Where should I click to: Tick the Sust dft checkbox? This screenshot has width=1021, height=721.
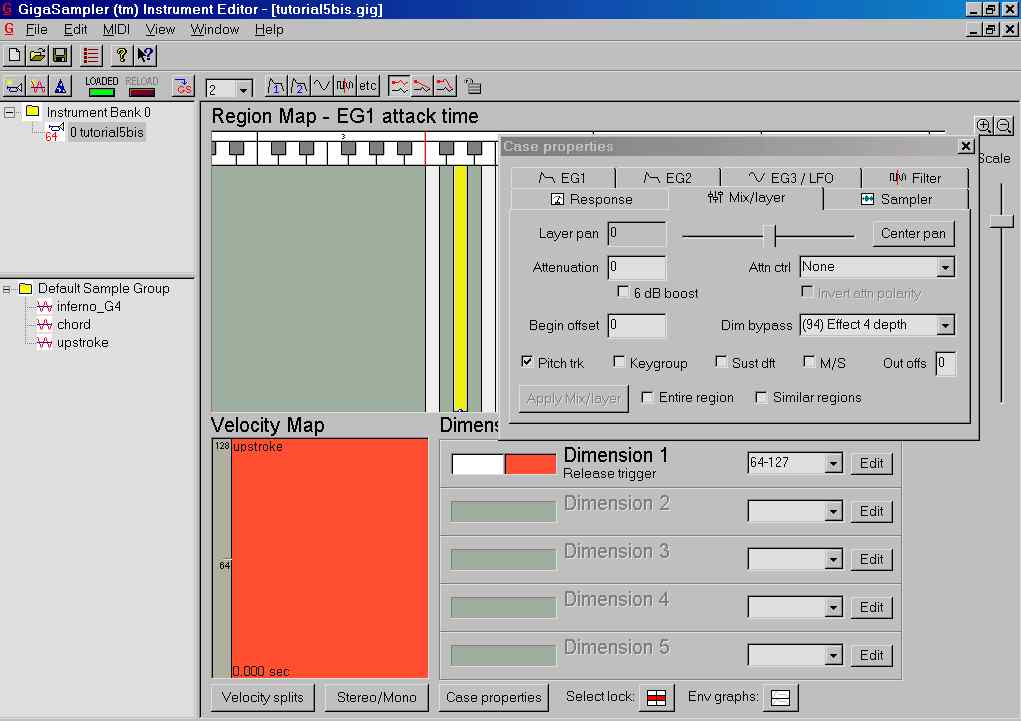720,361
